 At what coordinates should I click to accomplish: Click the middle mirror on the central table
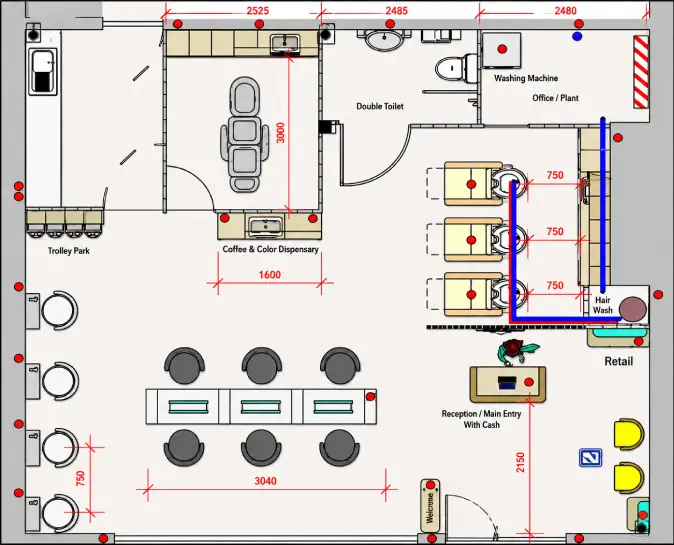[260, 407]
